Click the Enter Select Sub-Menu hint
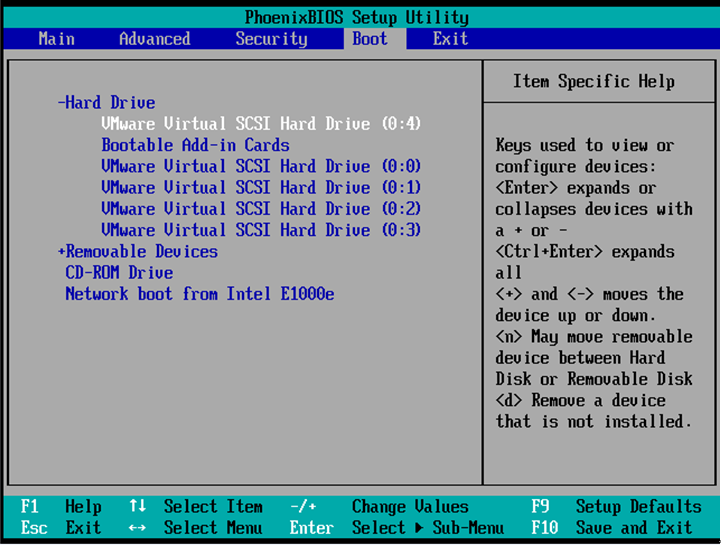 pyautogui.click(x=397, y=528)
